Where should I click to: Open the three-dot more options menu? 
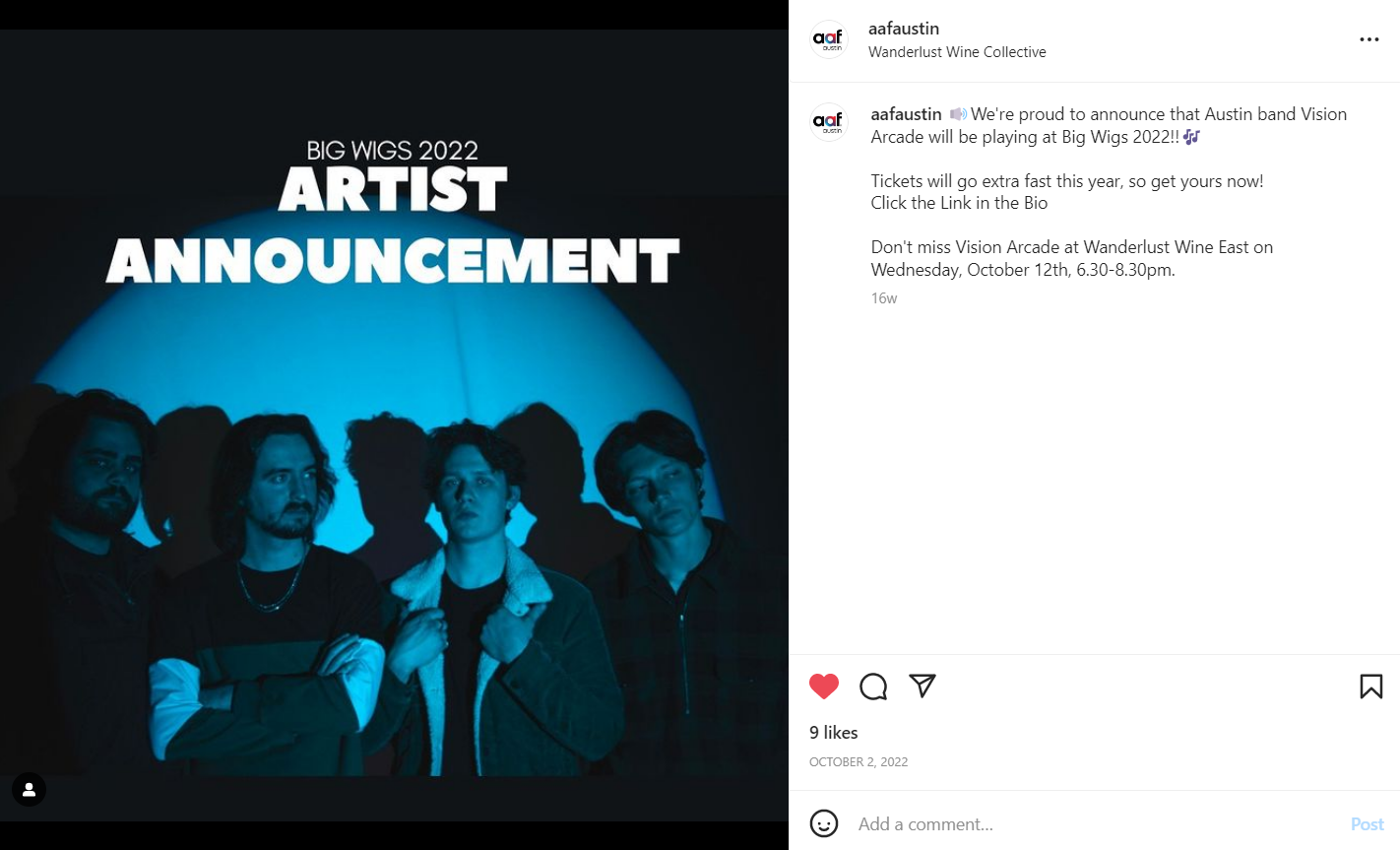tap(1369, 39)
